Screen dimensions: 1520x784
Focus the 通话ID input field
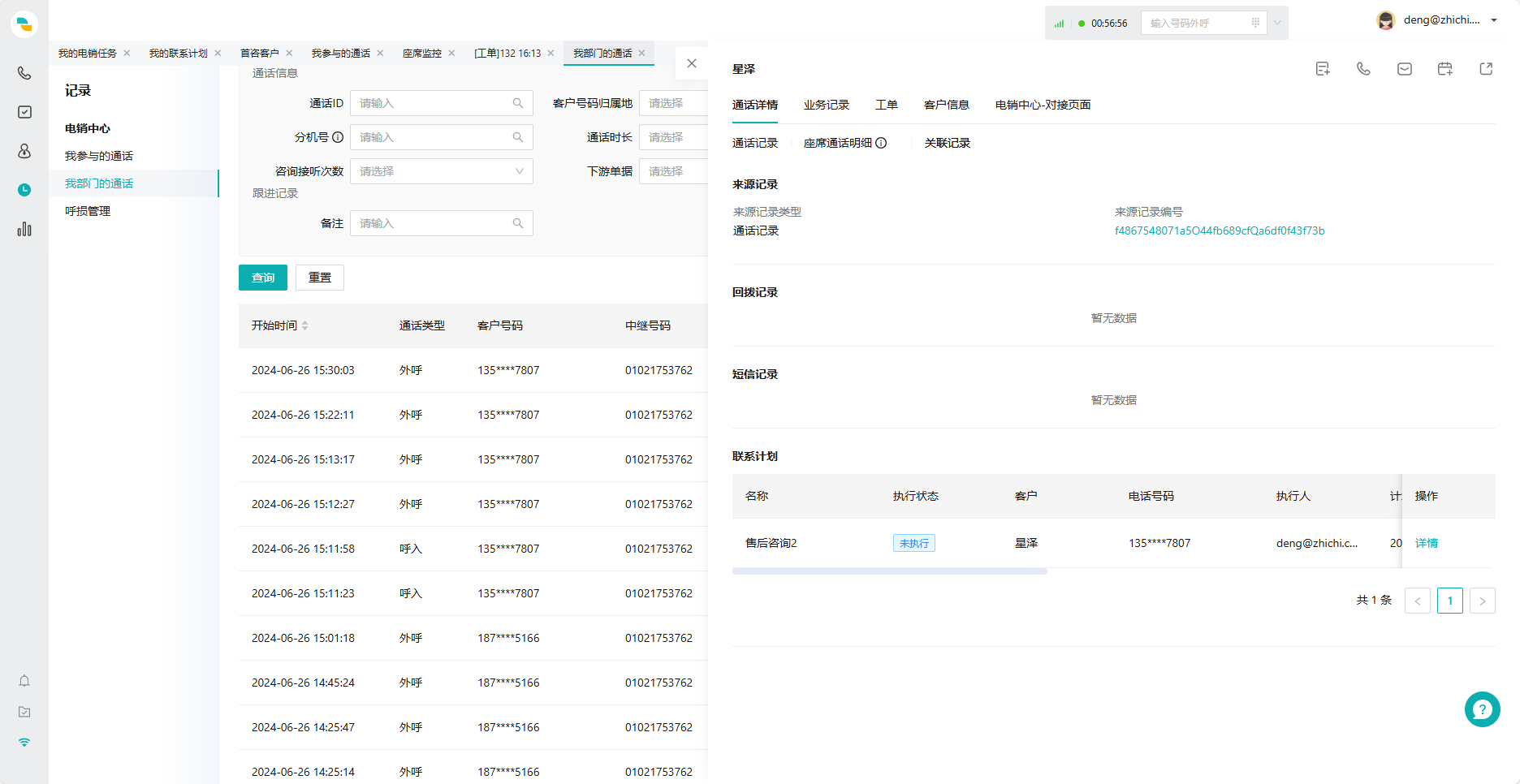point(441,103)
